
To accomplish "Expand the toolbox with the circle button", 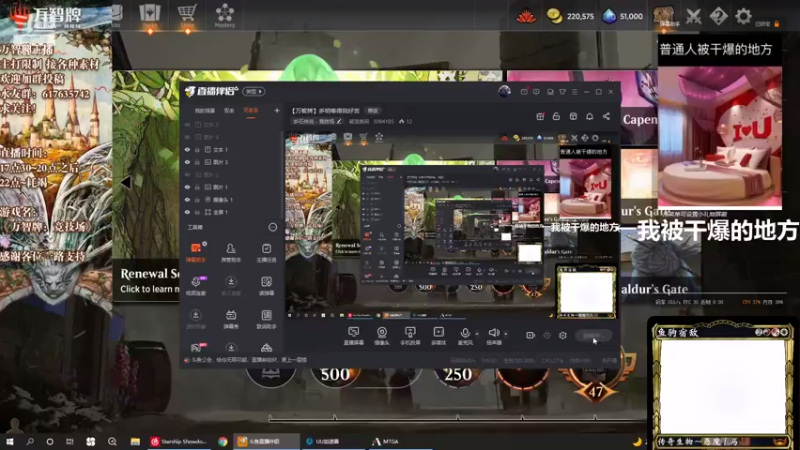I will coord(273,227).
